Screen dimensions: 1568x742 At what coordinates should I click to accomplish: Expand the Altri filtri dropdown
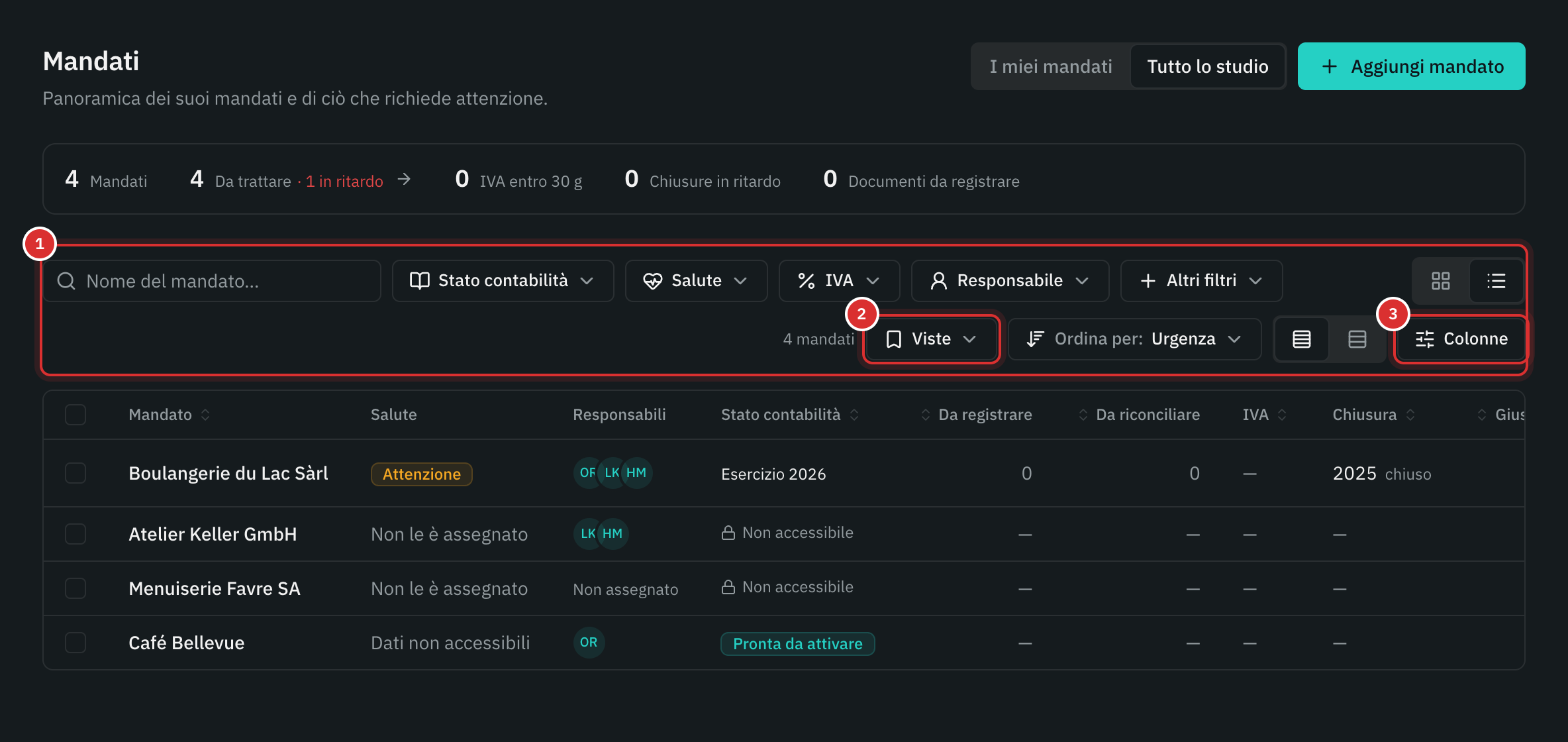[1201, 281]
